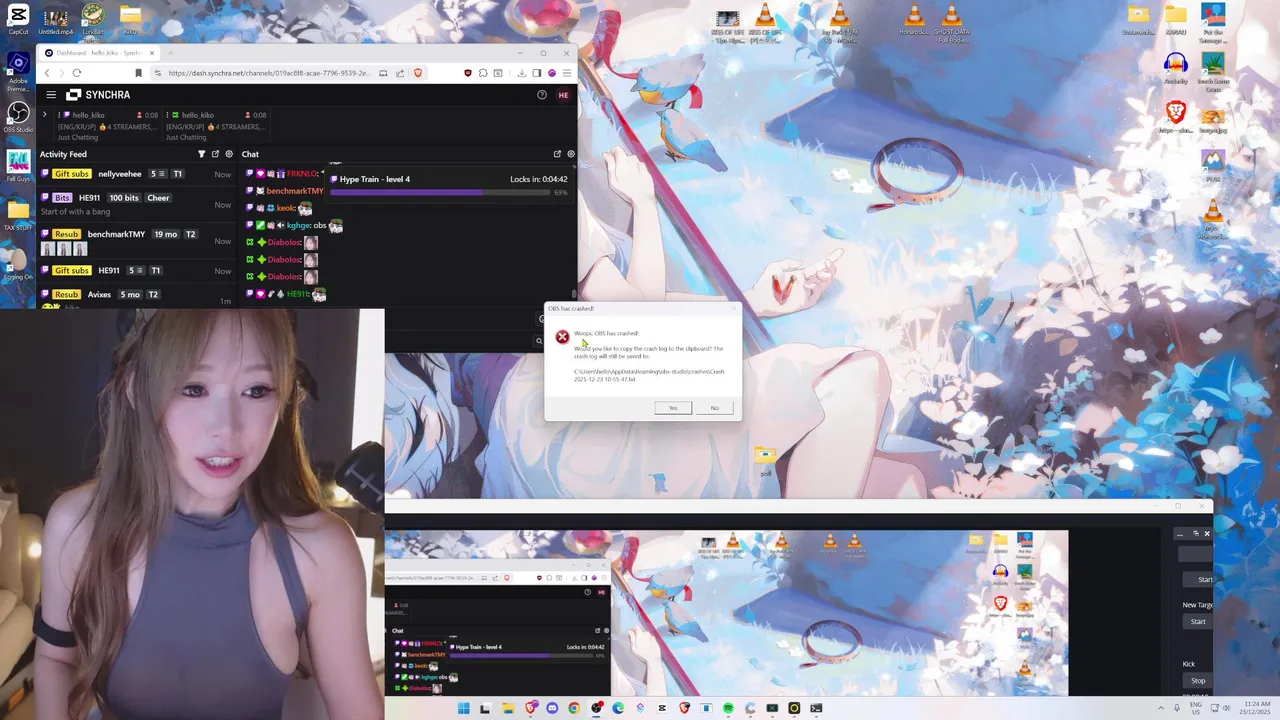
Task: Open Chat settings gear
Action: [x=571, y=154]
